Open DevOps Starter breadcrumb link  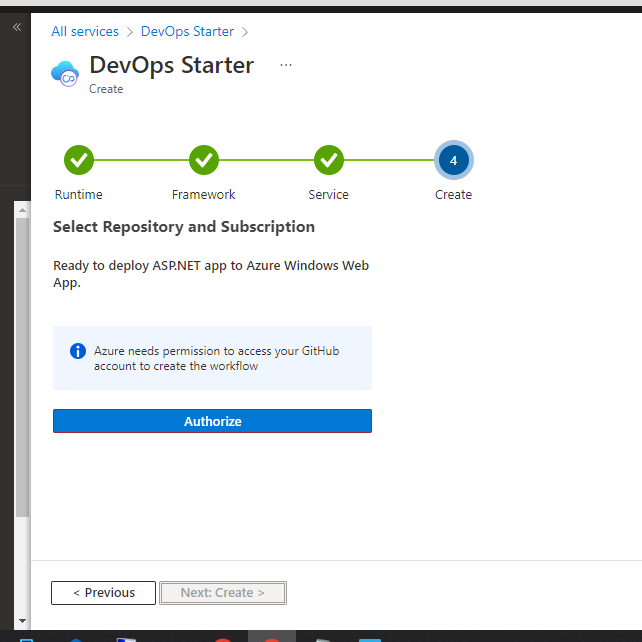click(187, 31)
